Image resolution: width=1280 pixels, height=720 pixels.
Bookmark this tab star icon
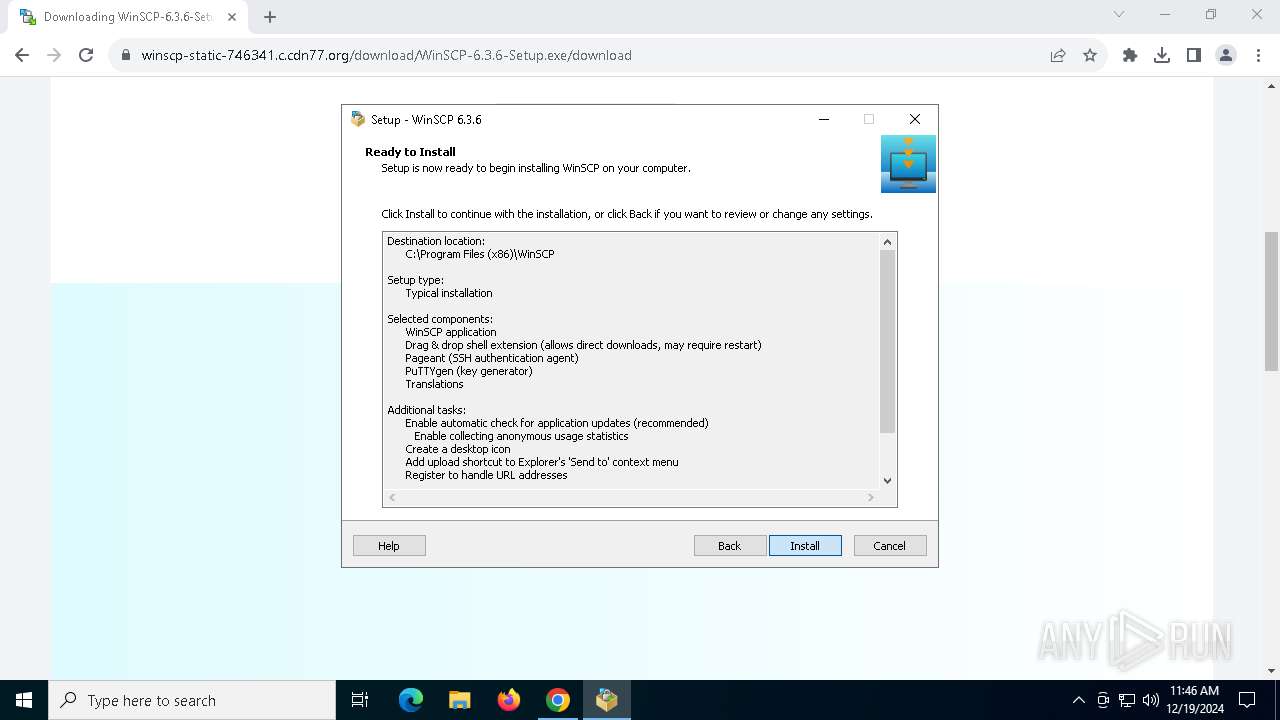pyautogui.click(x=1090, y=55)
